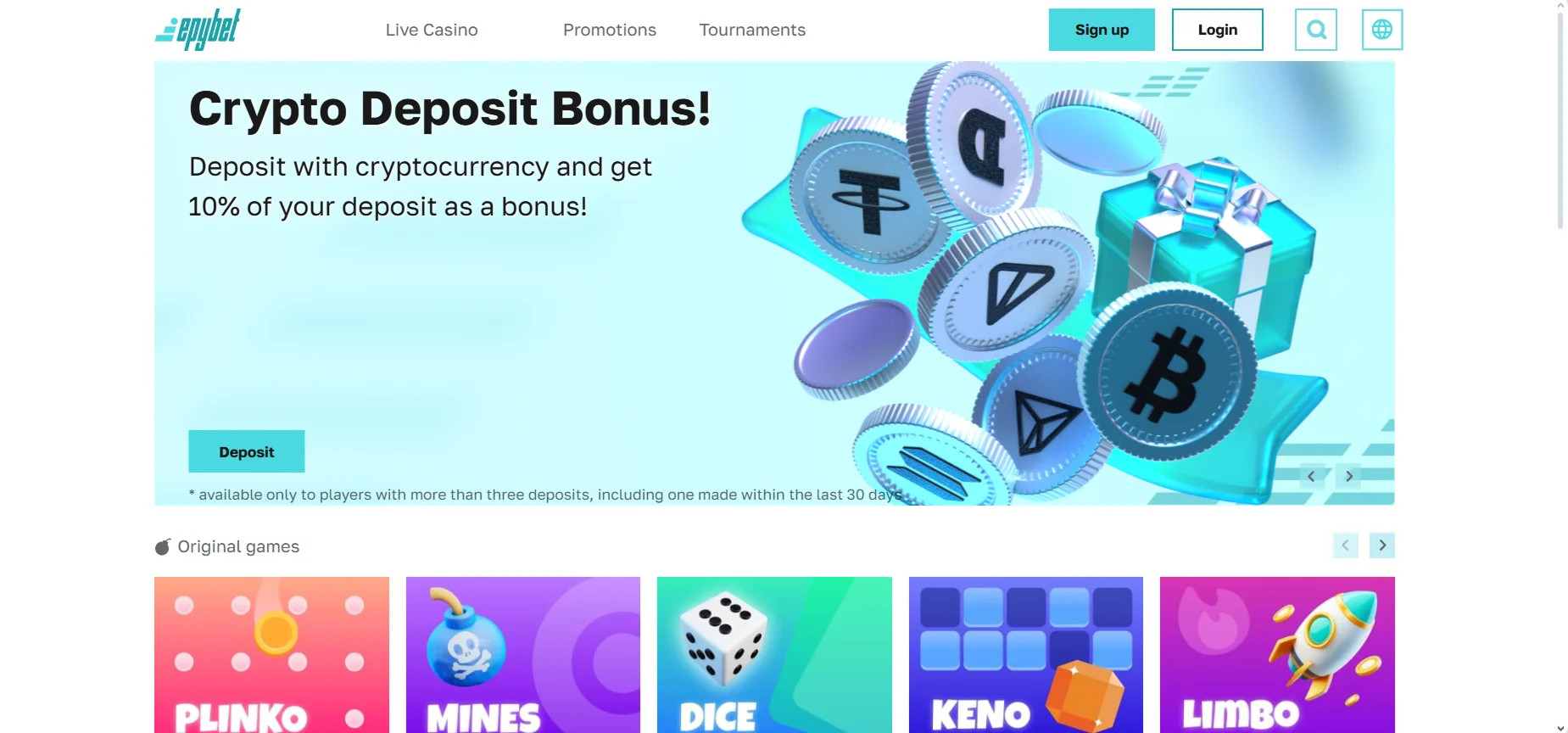Launch the Plinko game thumbnail
Image resolution: width=1568 pixels, height=733 pixels.
[271, 655]
